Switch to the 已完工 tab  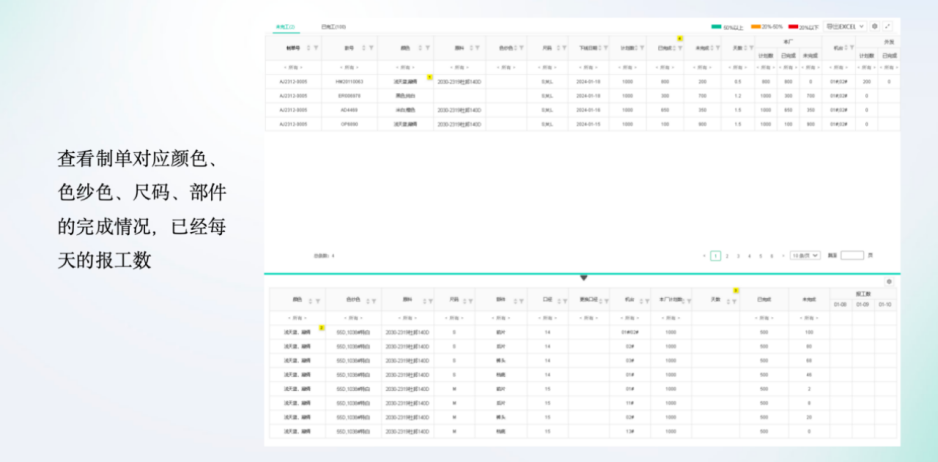(333, 27)
